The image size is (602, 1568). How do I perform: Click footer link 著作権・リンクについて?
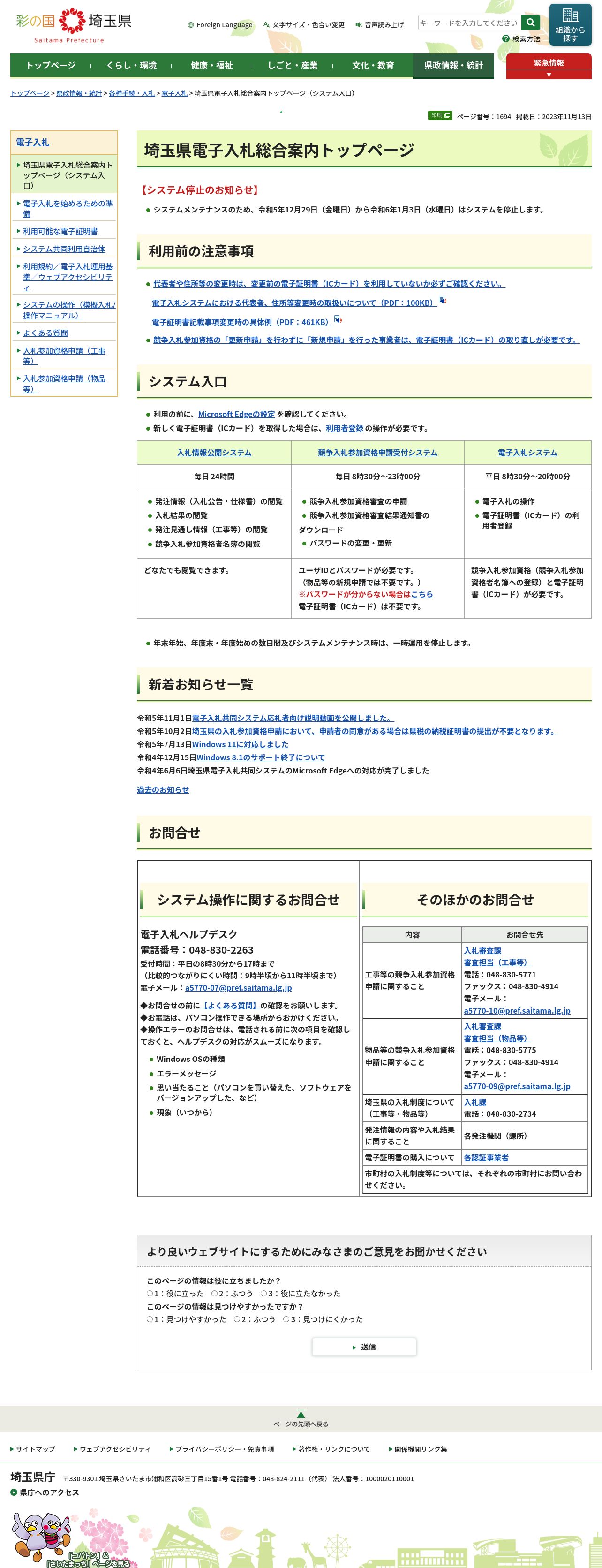pos(333,1449)
